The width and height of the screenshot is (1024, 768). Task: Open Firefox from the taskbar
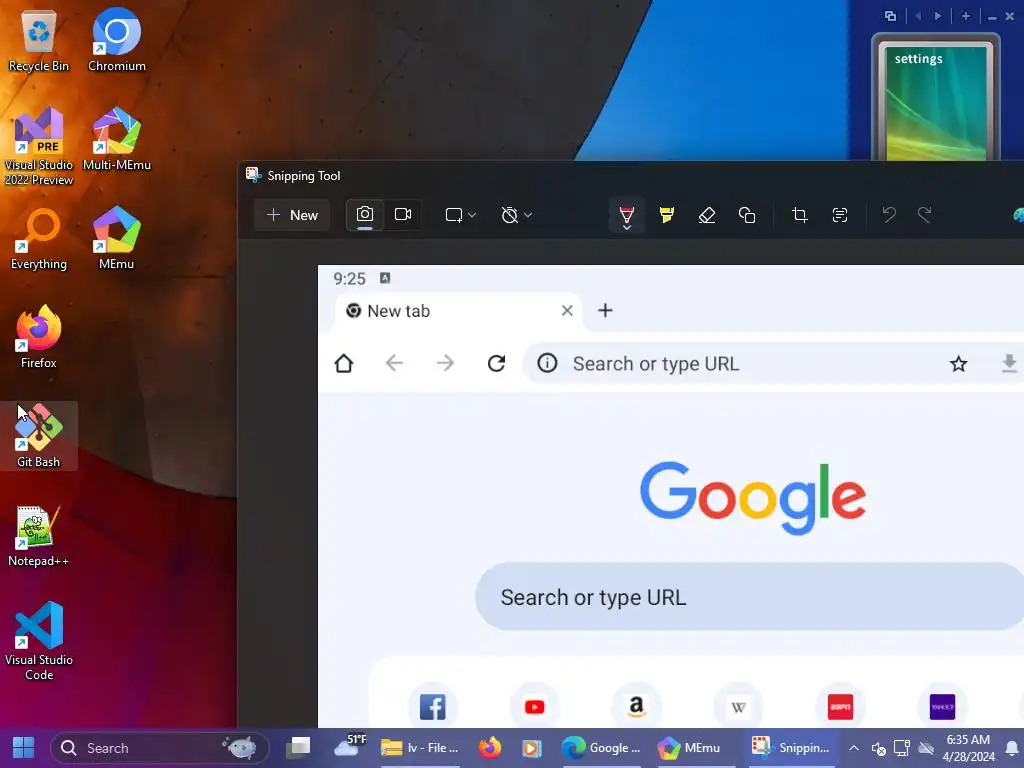click(x=490, y=748)
